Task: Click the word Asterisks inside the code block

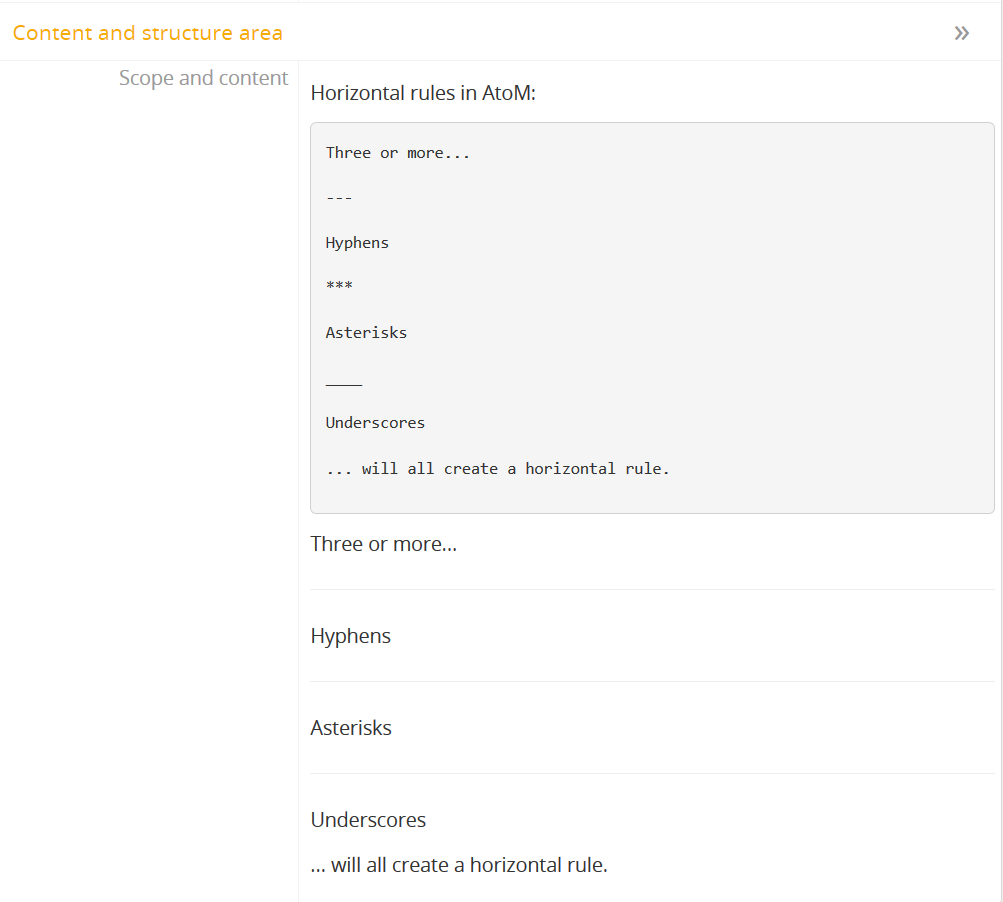Action: tap(366, 333)
